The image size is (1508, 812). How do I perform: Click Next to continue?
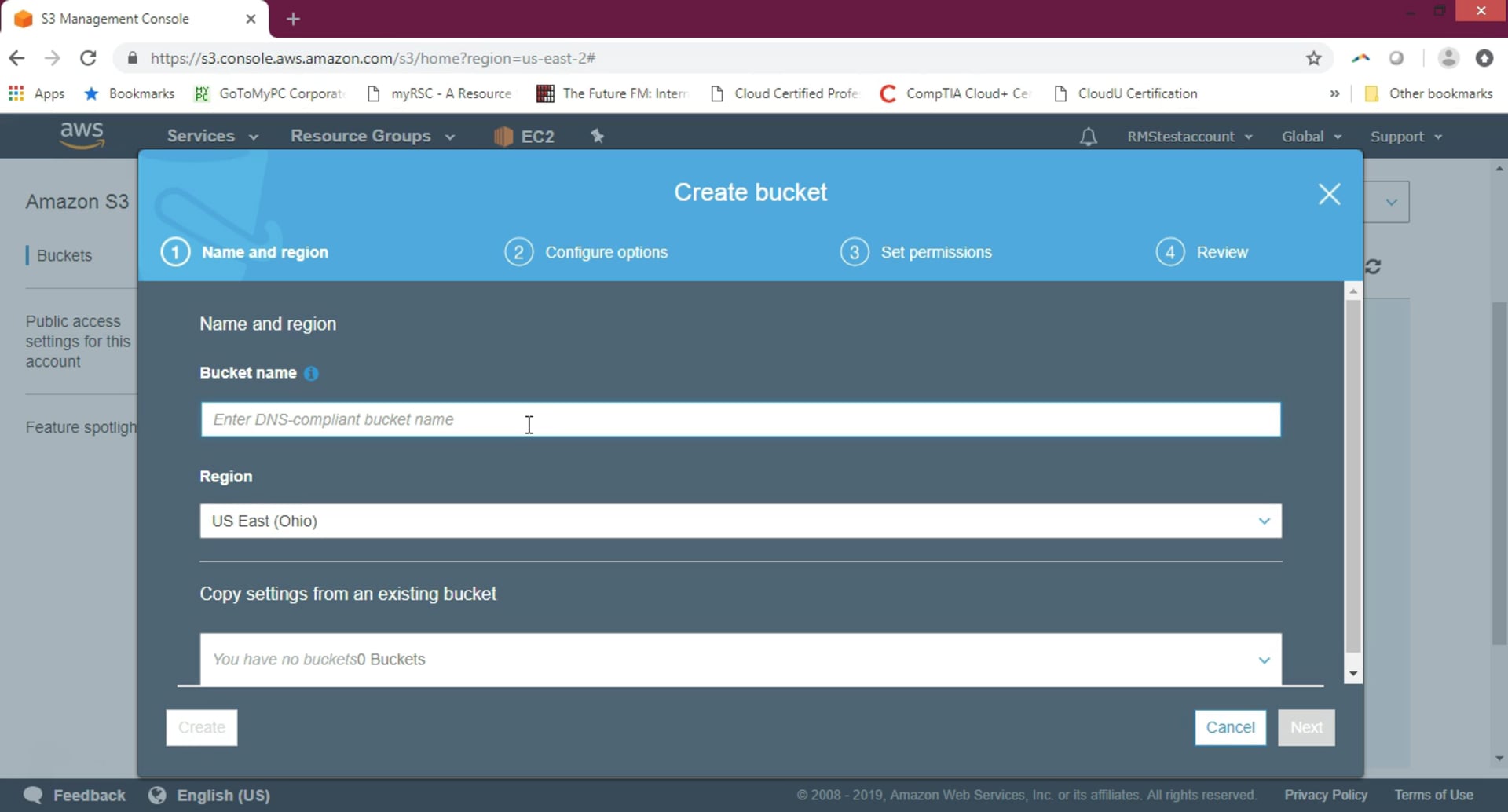(x=1305, y=727)
